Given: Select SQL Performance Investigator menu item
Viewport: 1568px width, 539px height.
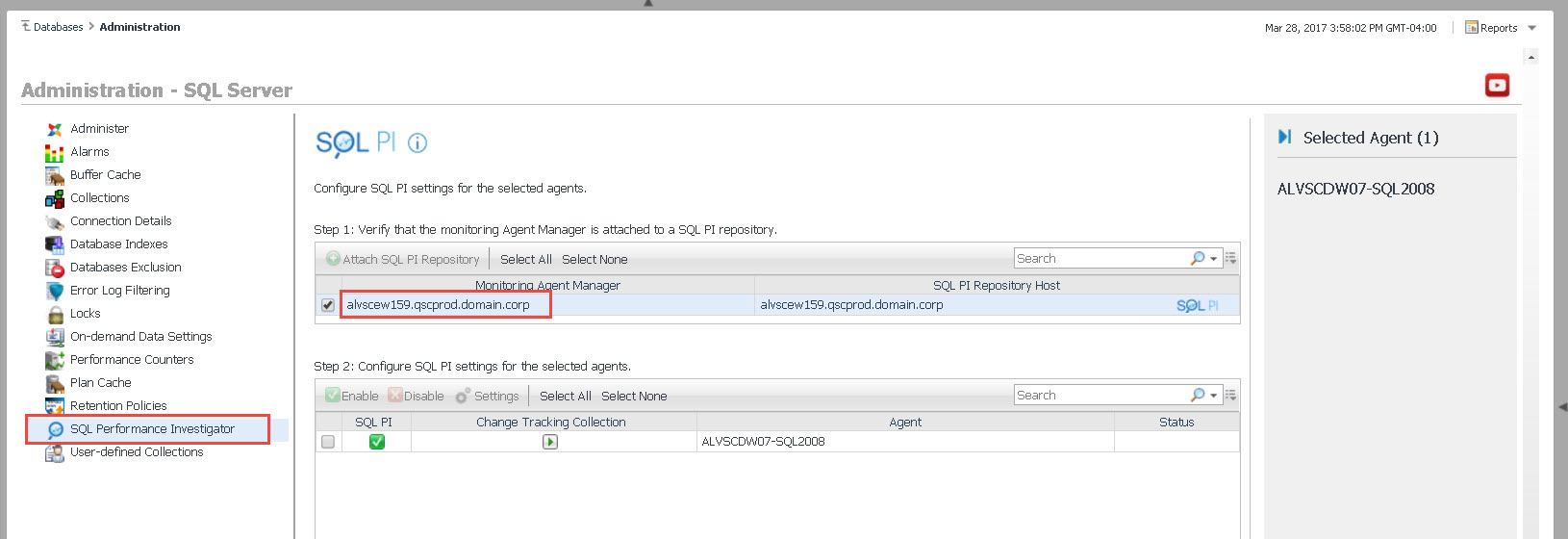Looking at the screenshot, I should click(x=152, y=429).
